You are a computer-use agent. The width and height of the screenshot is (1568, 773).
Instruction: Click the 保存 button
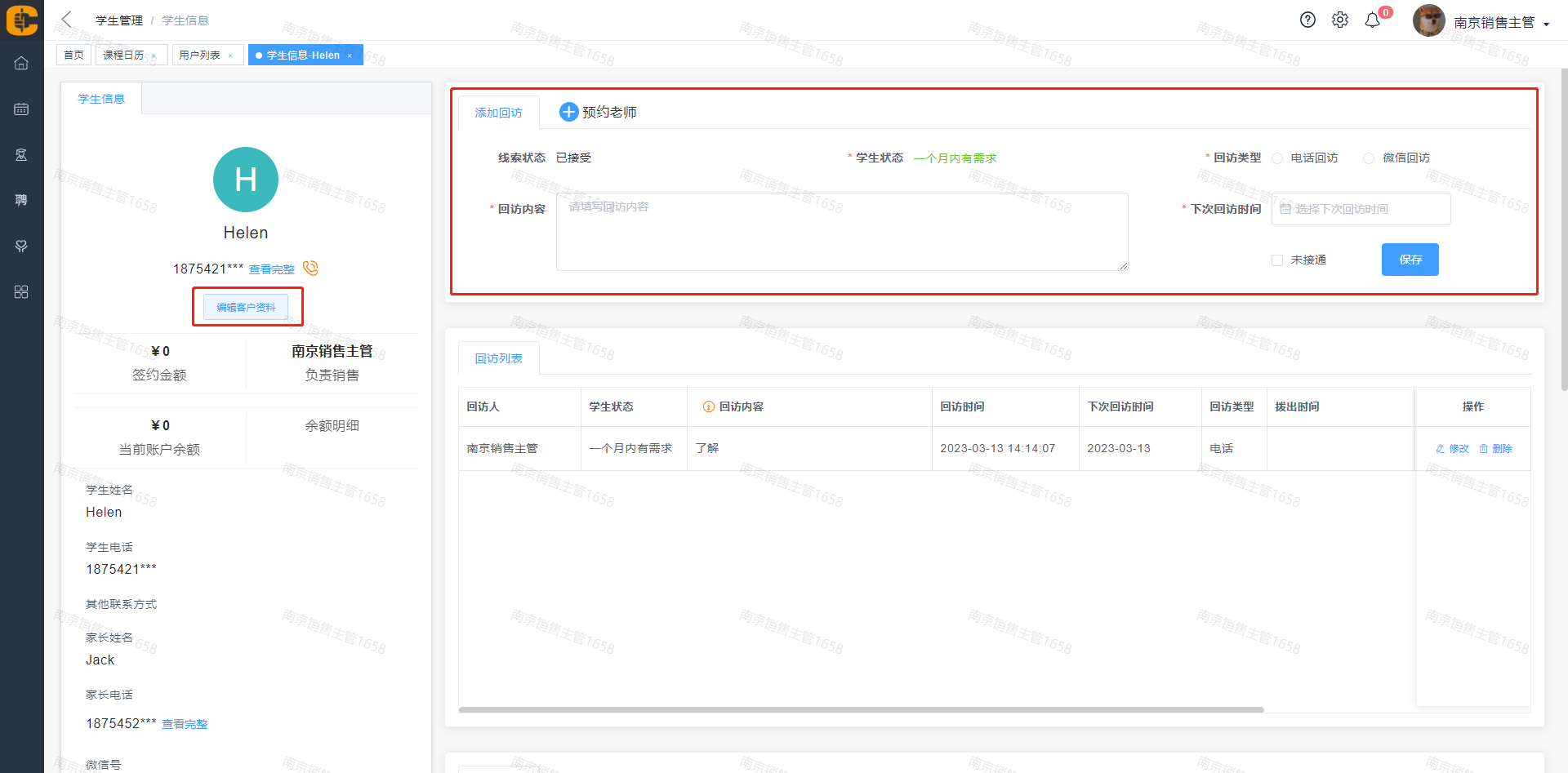click(x=1410, y=260)
